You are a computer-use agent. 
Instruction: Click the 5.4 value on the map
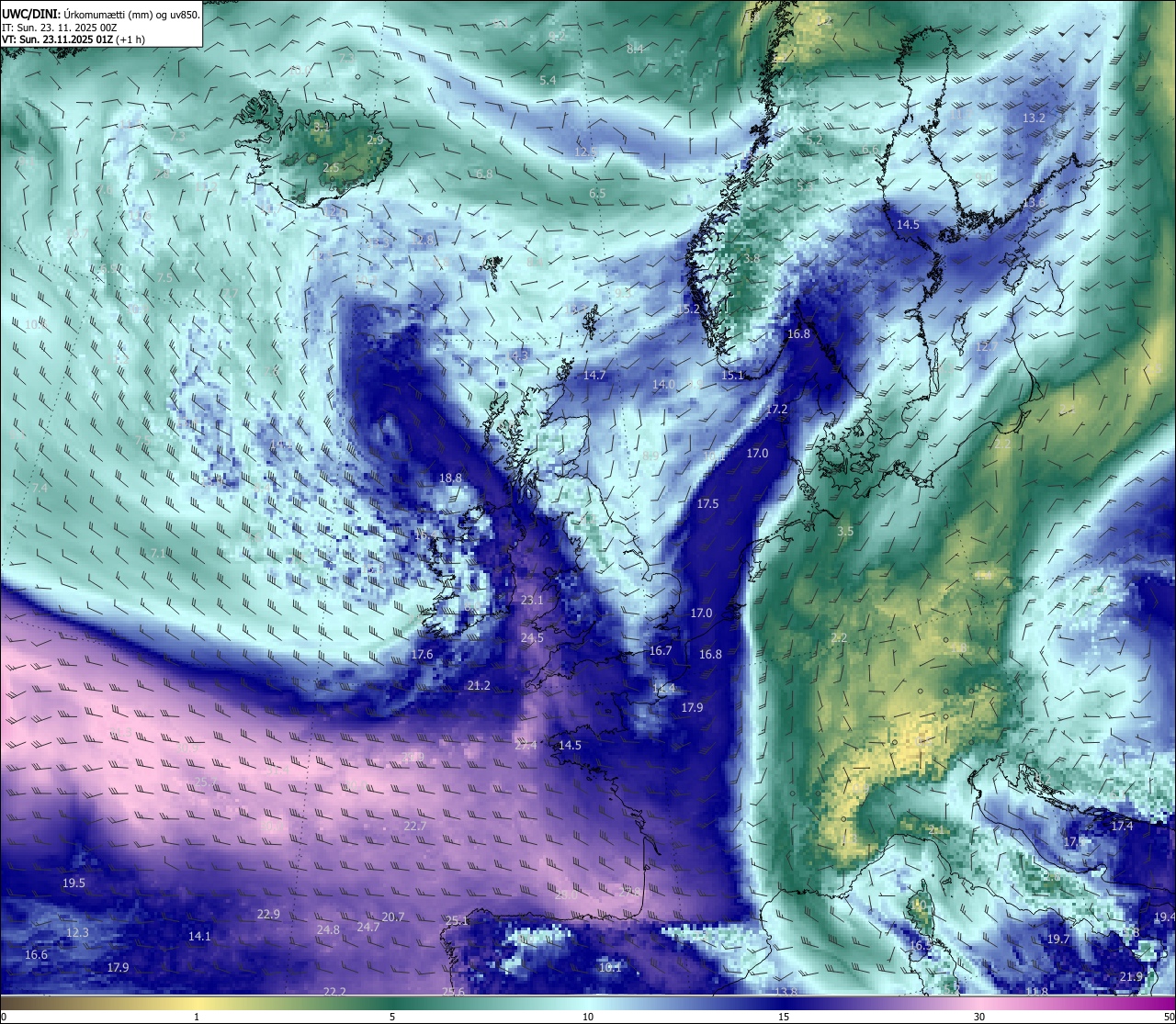(x=548, y=80)
